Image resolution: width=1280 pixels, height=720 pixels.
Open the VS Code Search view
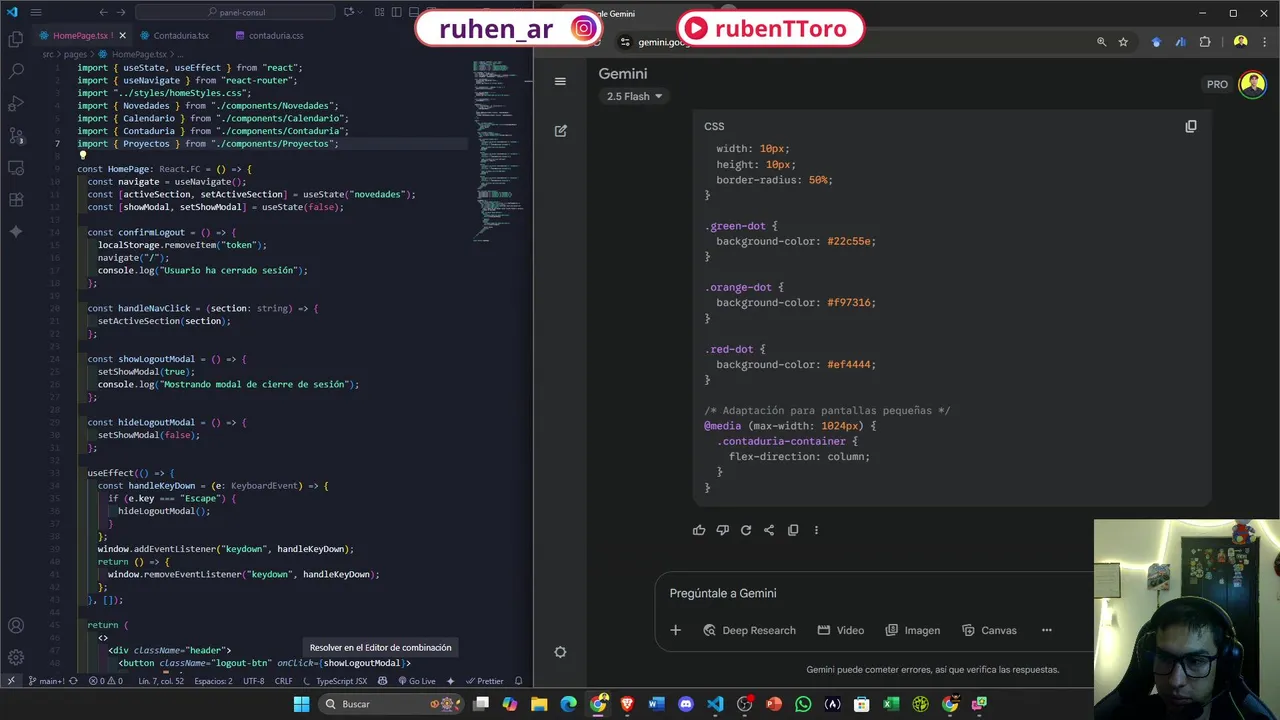click(x=16, y=72)
